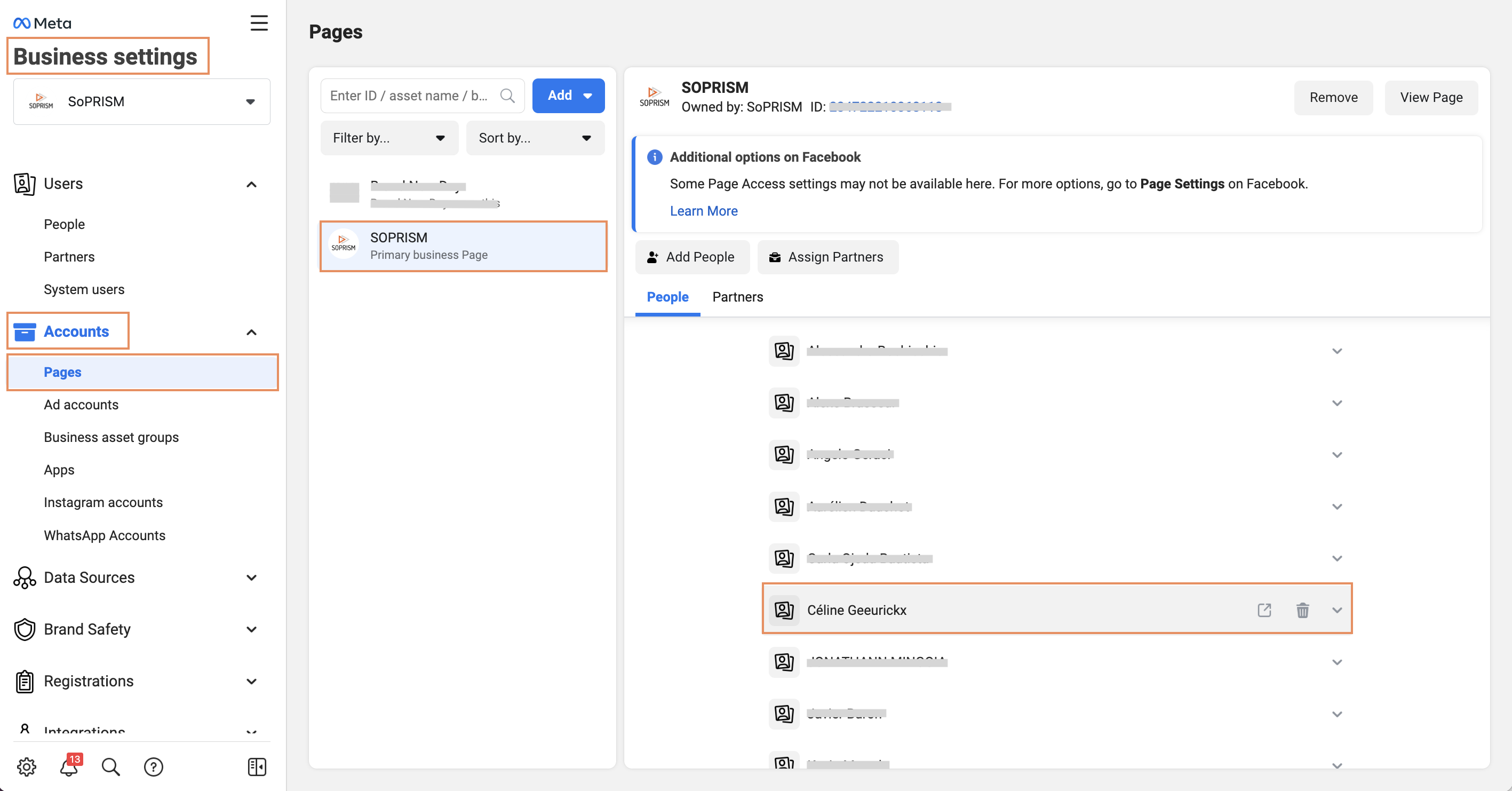Image resolution: width=1512 pixels, height=791 pixels.
Task: Open the search magnifier in bottom bar
Action: [110, 766]
